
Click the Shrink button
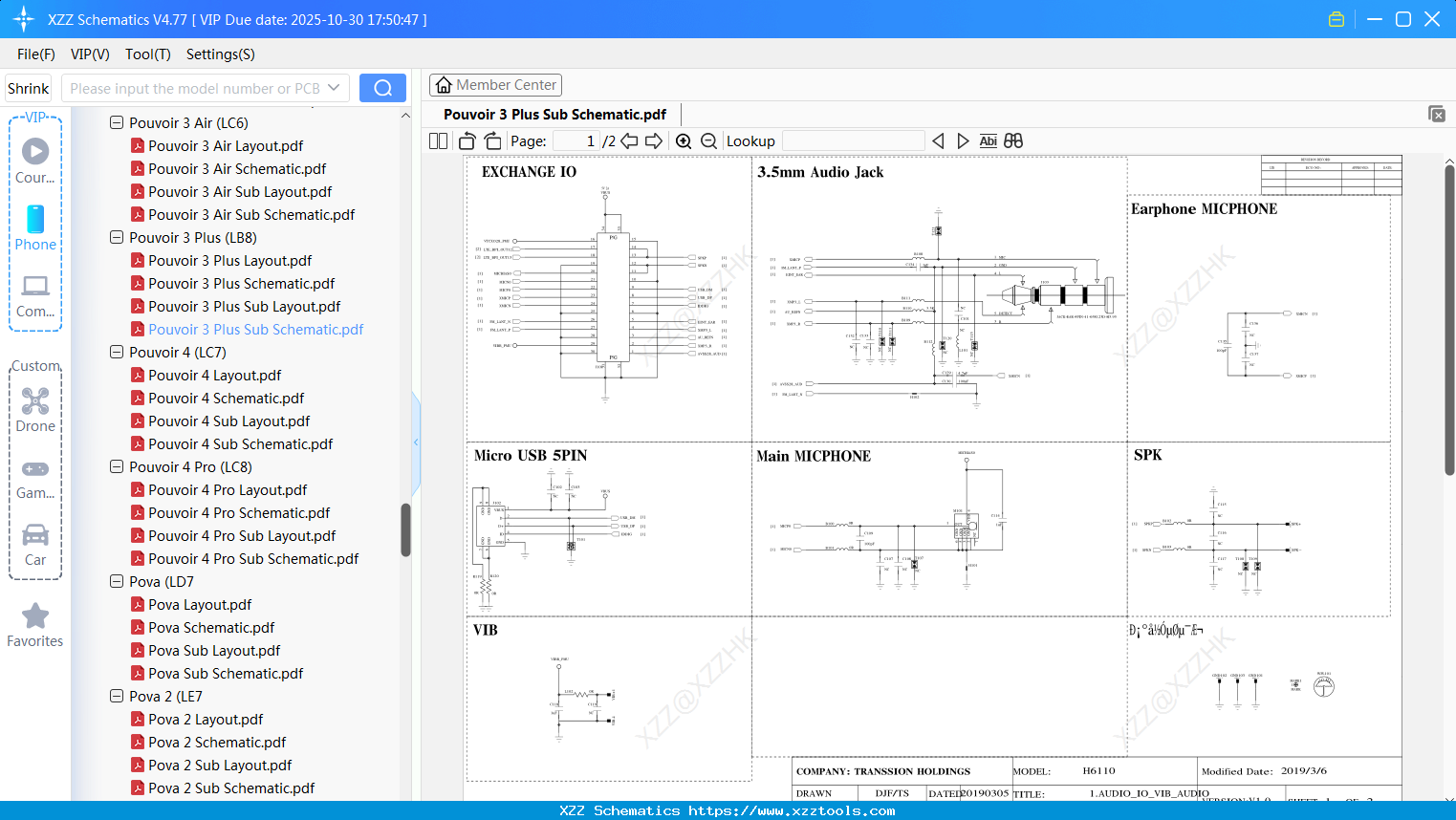[x=28, y=87]
